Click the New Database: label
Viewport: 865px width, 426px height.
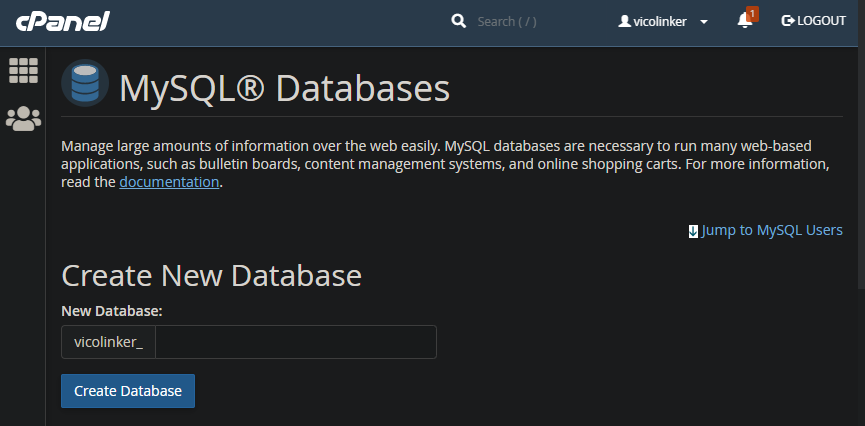112,311
